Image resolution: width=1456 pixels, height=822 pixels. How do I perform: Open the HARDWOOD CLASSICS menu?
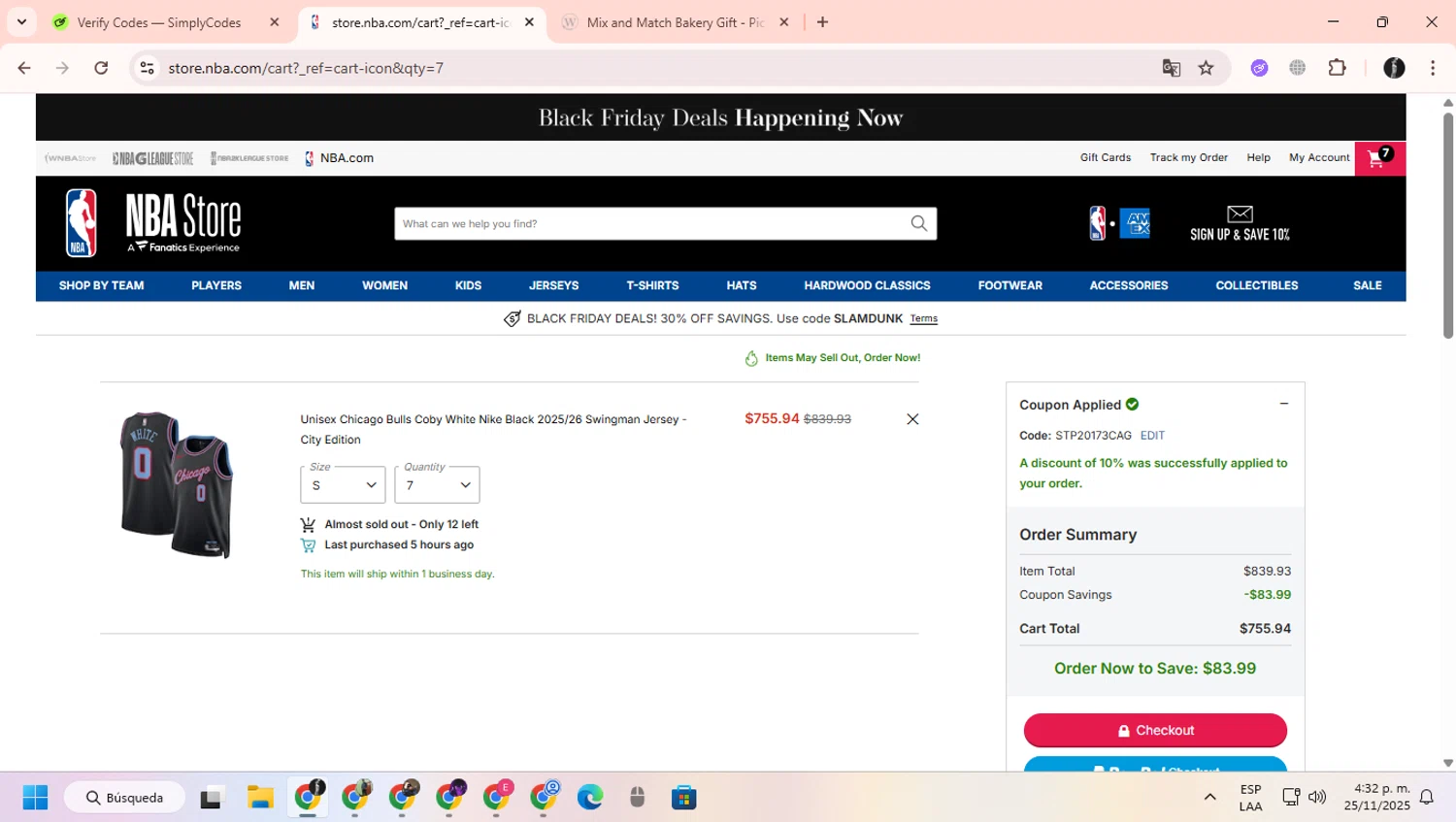(867, 285)
